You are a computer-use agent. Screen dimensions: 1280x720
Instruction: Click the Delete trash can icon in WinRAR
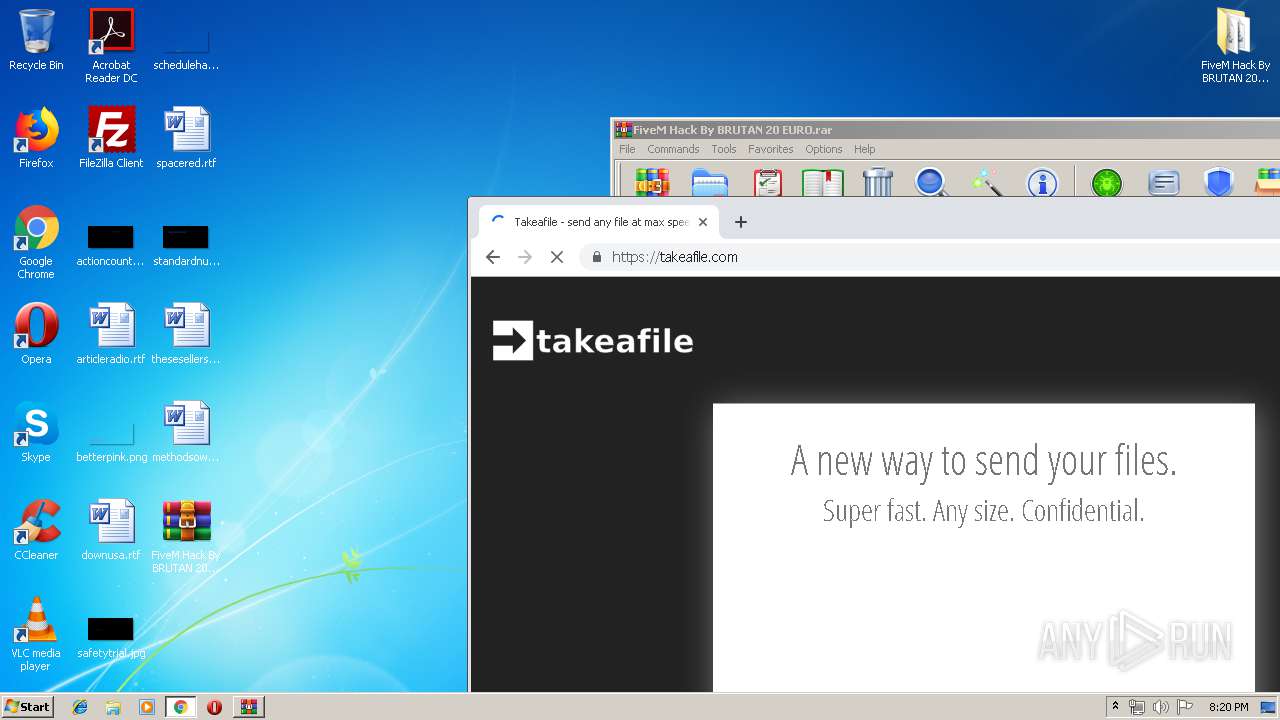pos(878,182)
